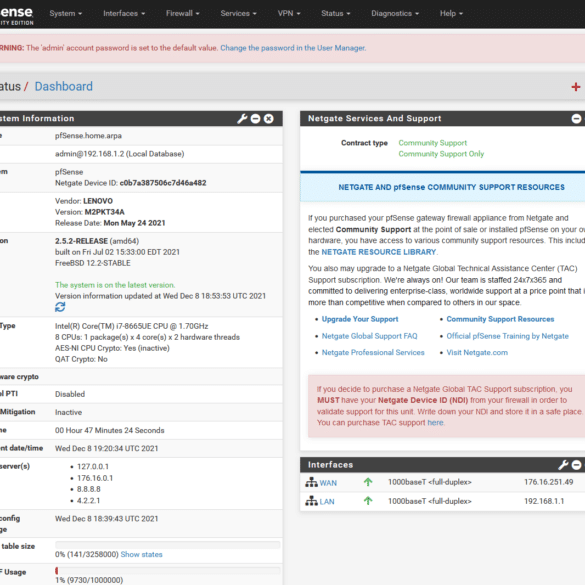This screenshot has width=585, height=585.
Task: Collapse the Netgate Services And Support widget
Action: [576, 119]
